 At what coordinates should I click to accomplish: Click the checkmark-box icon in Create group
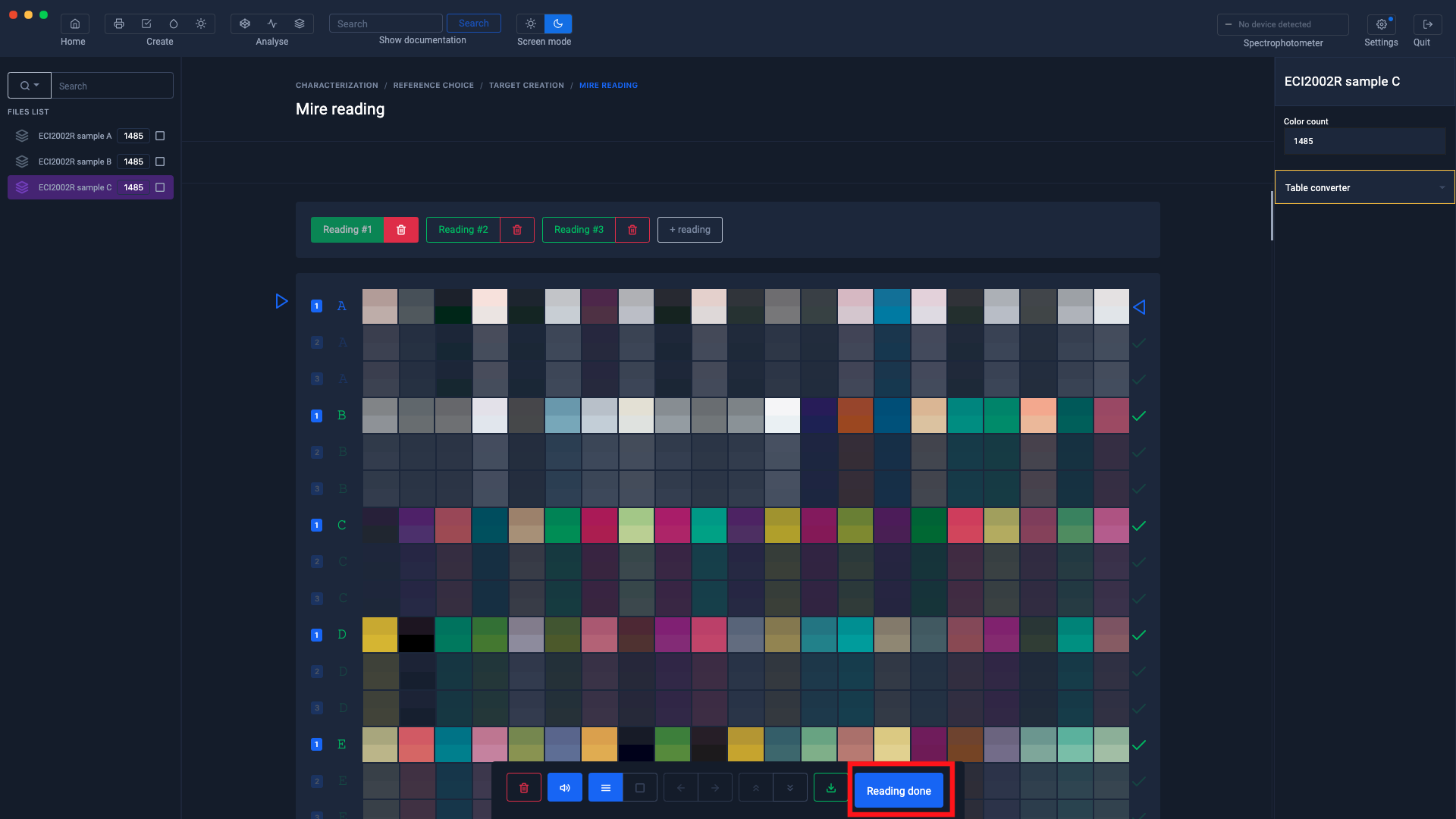tap(146, 24)
